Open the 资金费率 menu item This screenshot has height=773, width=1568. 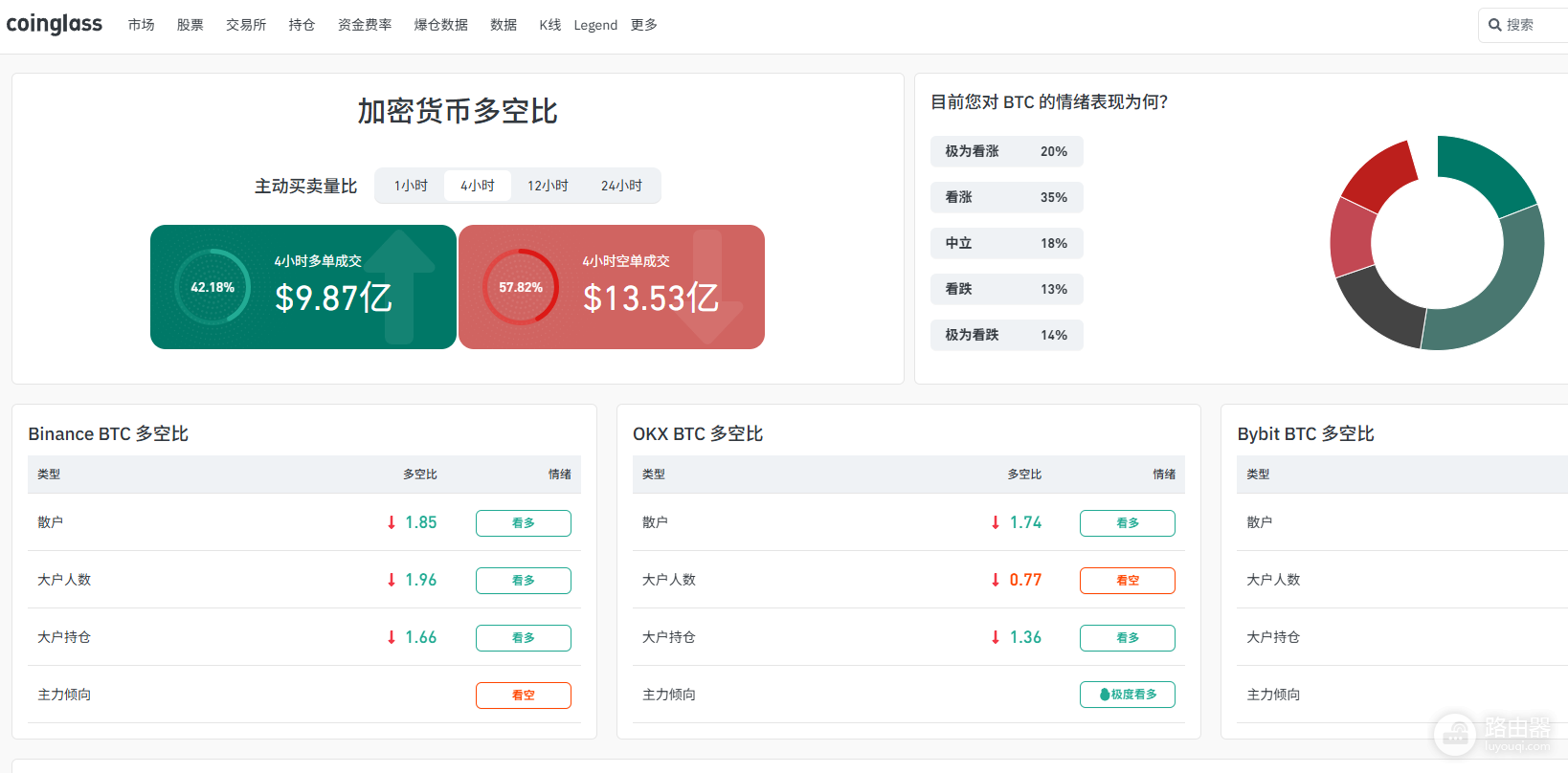click(365, 25)
